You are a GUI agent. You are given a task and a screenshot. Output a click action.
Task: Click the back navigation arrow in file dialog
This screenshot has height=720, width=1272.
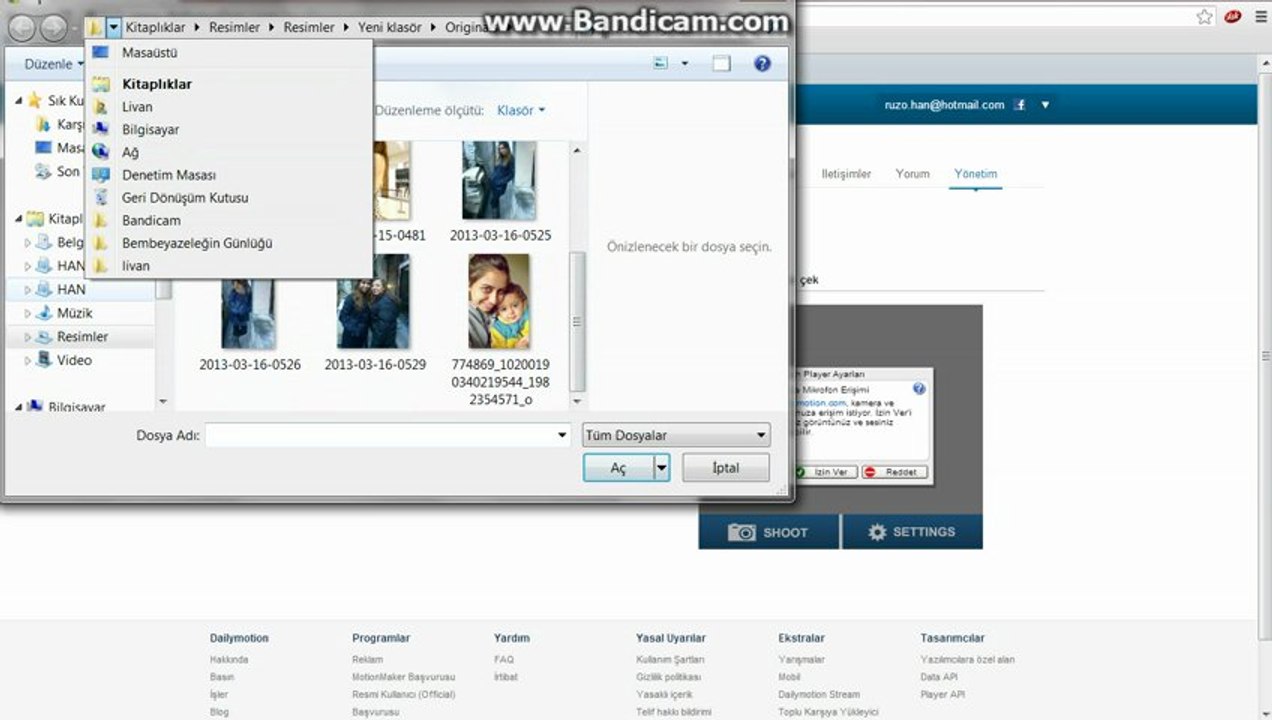pos(22,28)
